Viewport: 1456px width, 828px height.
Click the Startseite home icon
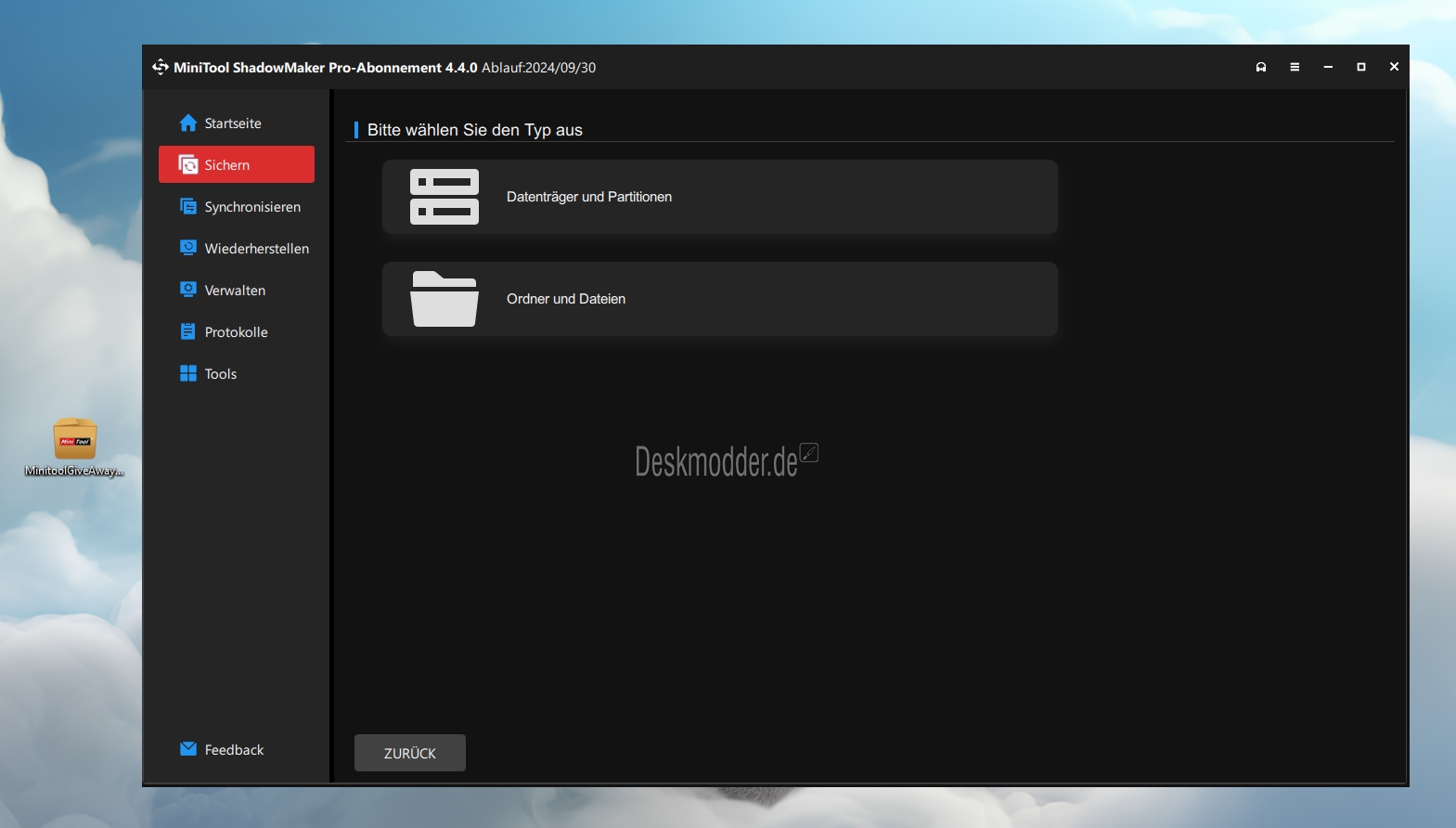(188, 123)
